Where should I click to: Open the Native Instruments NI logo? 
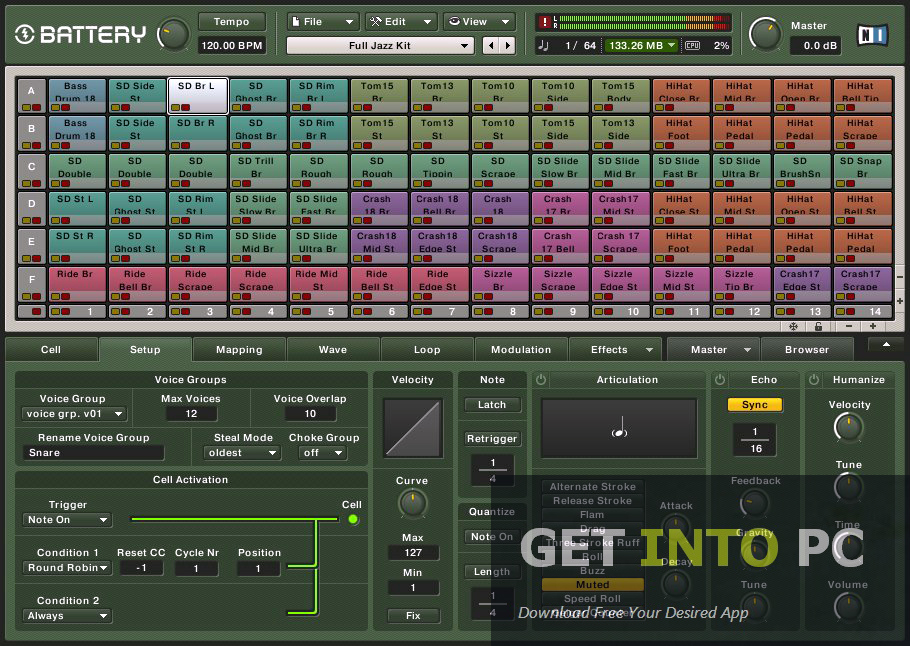(872, 35)
